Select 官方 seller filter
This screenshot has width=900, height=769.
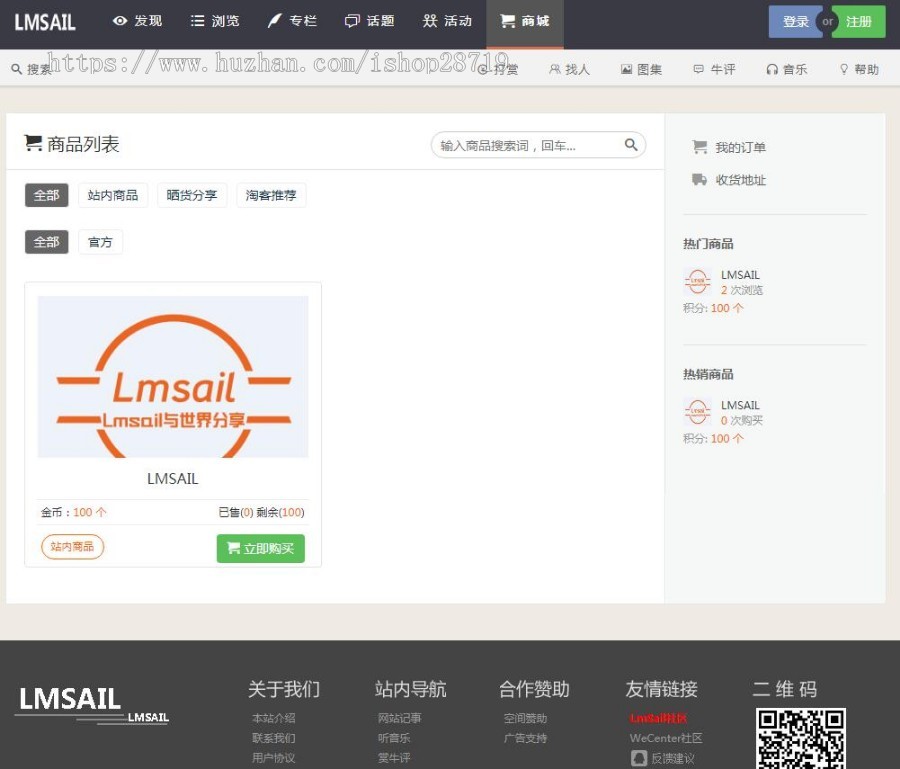click(100, 242)
